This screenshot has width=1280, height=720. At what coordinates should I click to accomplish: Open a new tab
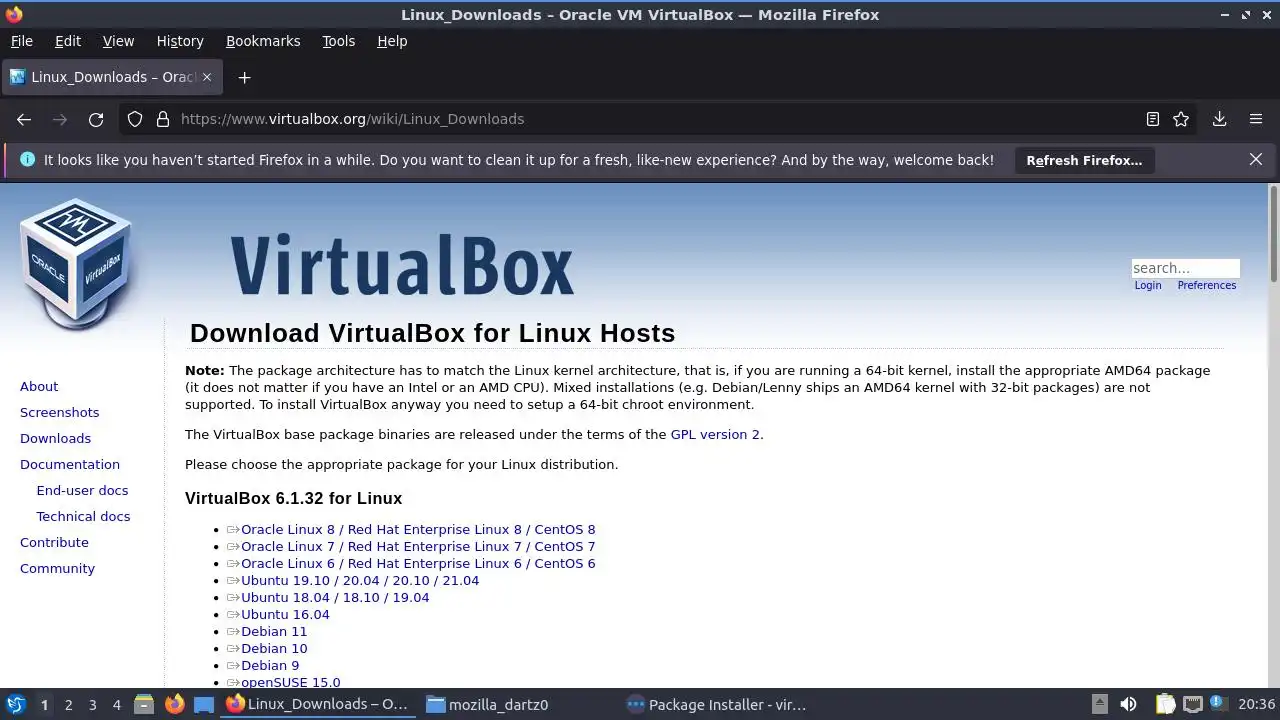[244, 77]
